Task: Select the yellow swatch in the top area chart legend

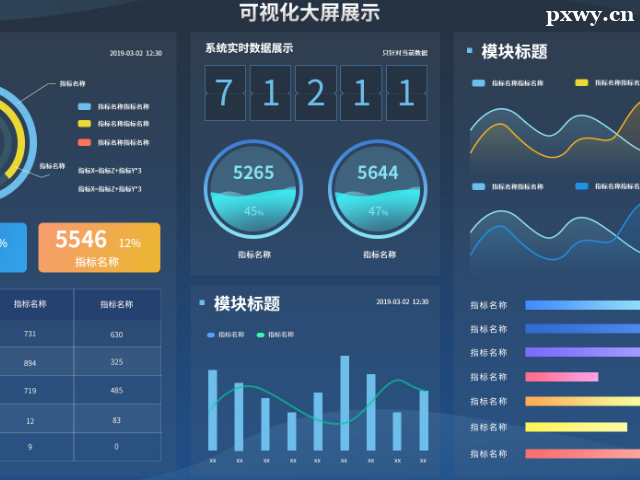Action: (x=581, y=83)
